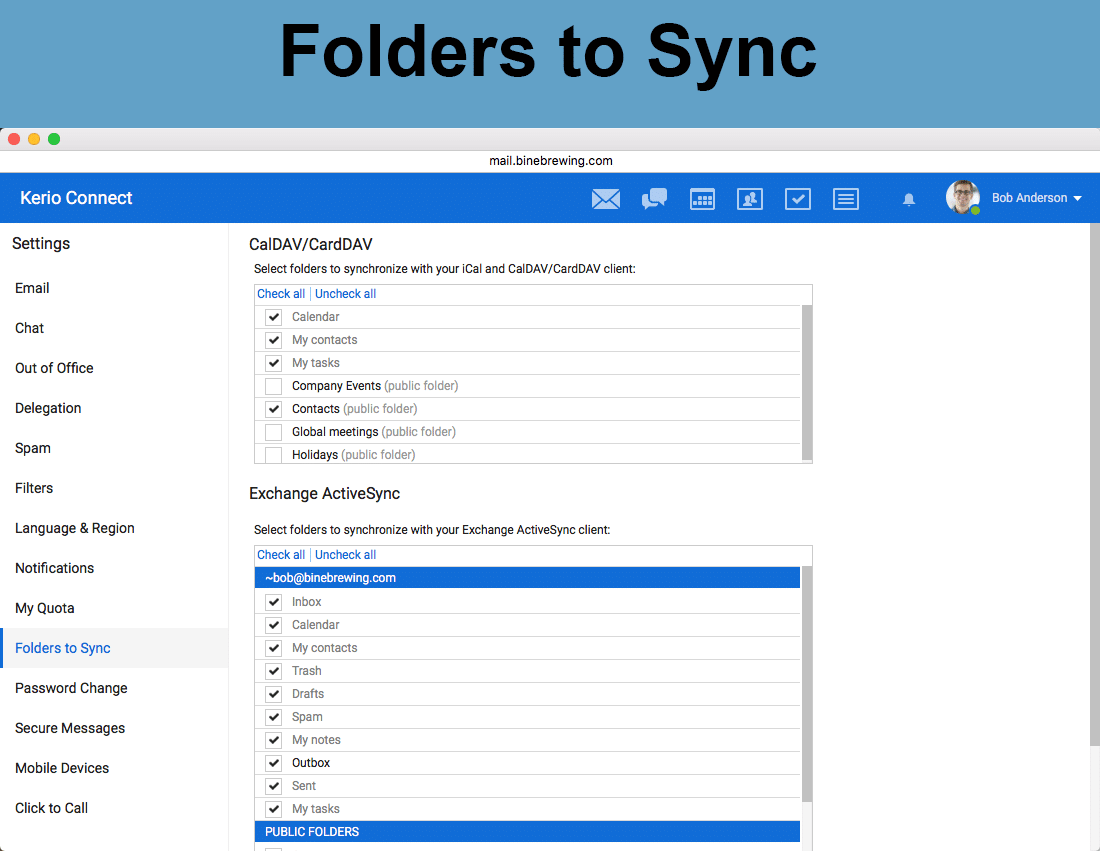The width and height of the screenshot is (1100, 851).
Task: Click the CalDAV folder list scrollbar
Action: pos(807,382)
